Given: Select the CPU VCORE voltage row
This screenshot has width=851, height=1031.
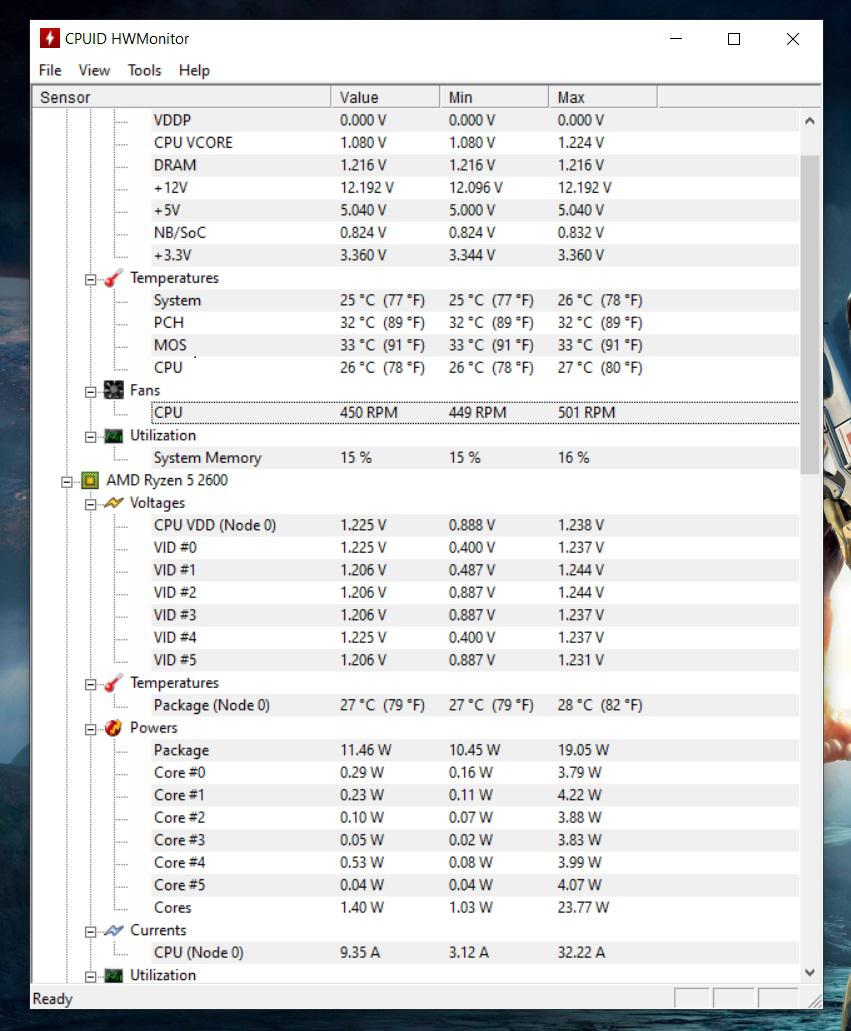Looking at the screenshot, I should (x=193, y=143).
